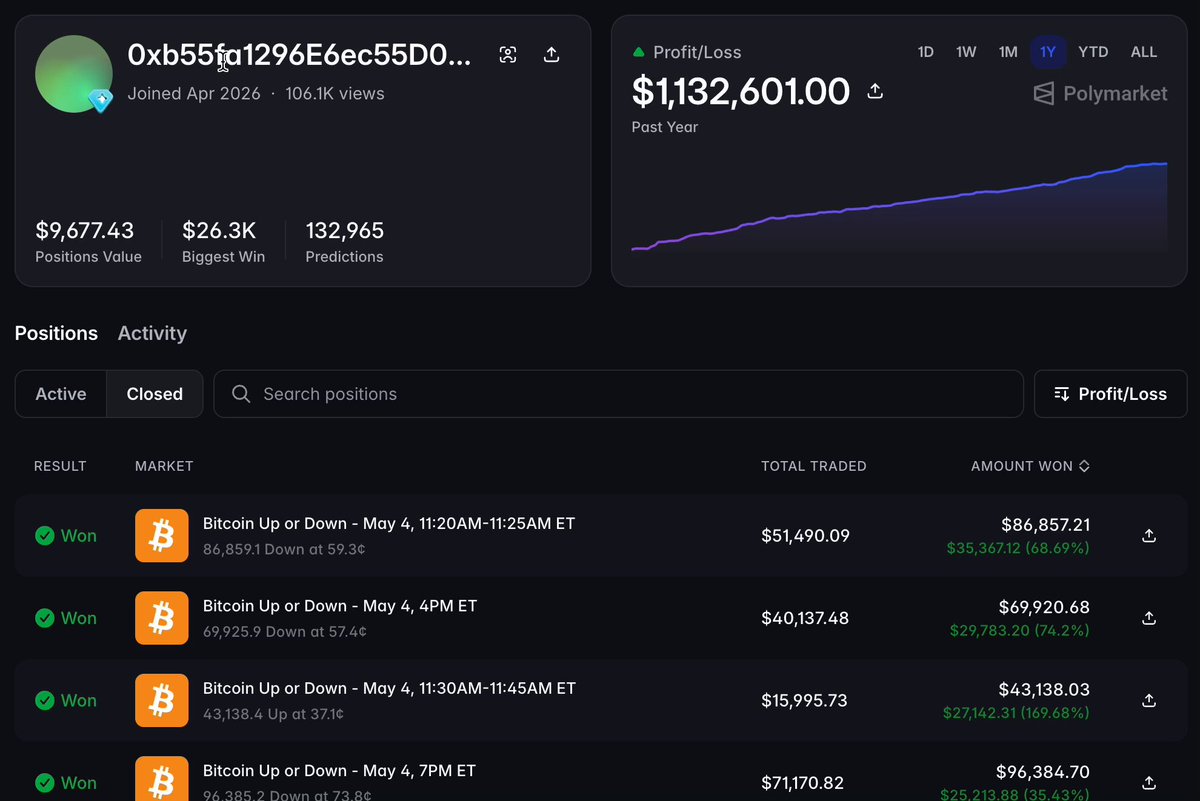Viewport: 1200px width, 801px height.
Task: Show Active positions
Action: [x=61, y=394]
